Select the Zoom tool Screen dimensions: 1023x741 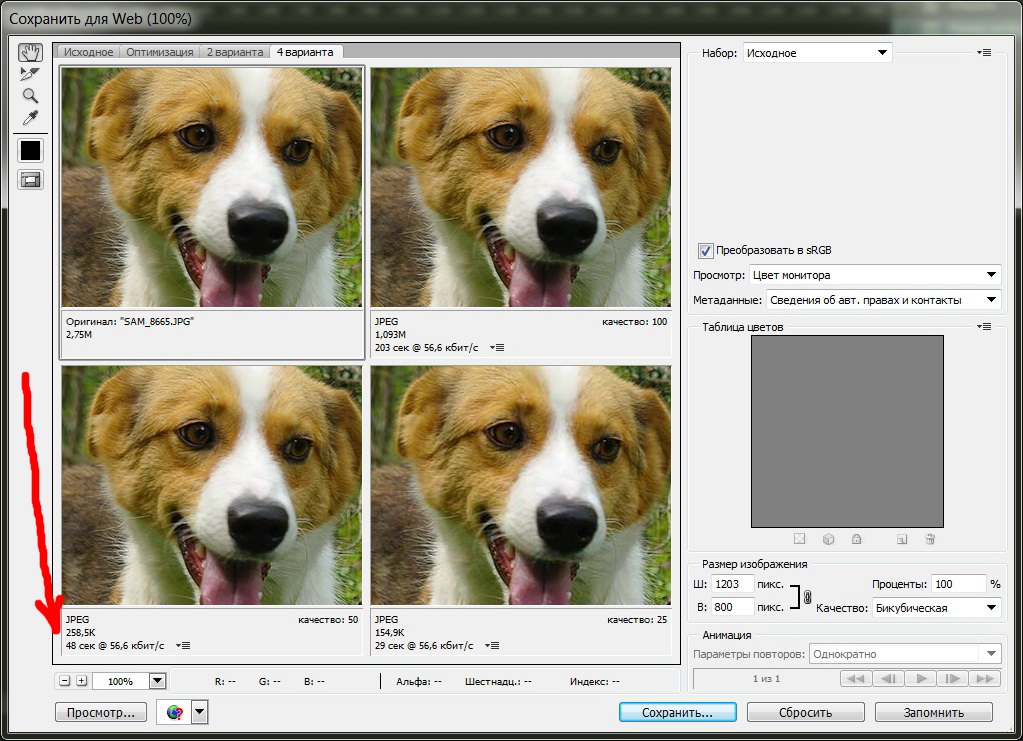tap(30, 96)
